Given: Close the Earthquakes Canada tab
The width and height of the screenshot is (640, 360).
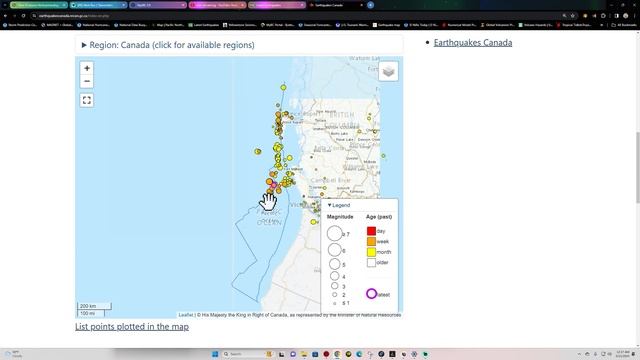Looking at the screenshot, I should pos(361,5).
